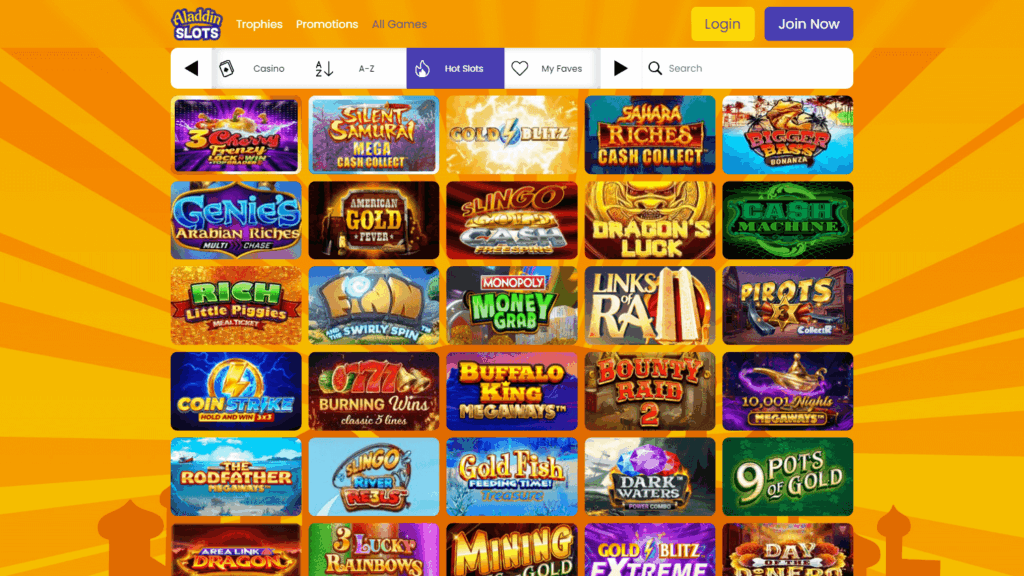Open the 9 Pots of Gold game
The height and width of the screenshot is (576, 1024).
(788, 477)
